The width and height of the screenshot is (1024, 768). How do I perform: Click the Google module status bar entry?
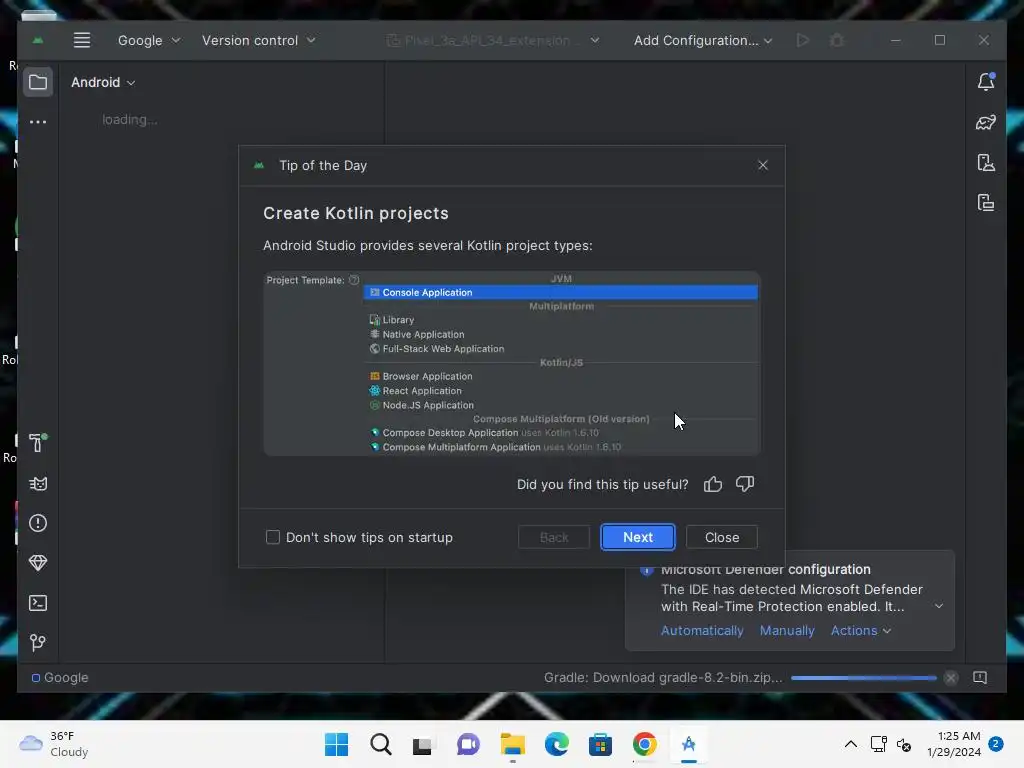pyautogui.click(x=60, y=678)
